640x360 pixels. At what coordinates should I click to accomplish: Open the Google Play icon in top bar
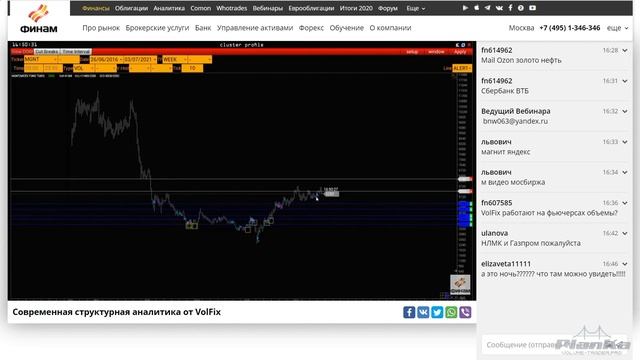tap(465, 8)
